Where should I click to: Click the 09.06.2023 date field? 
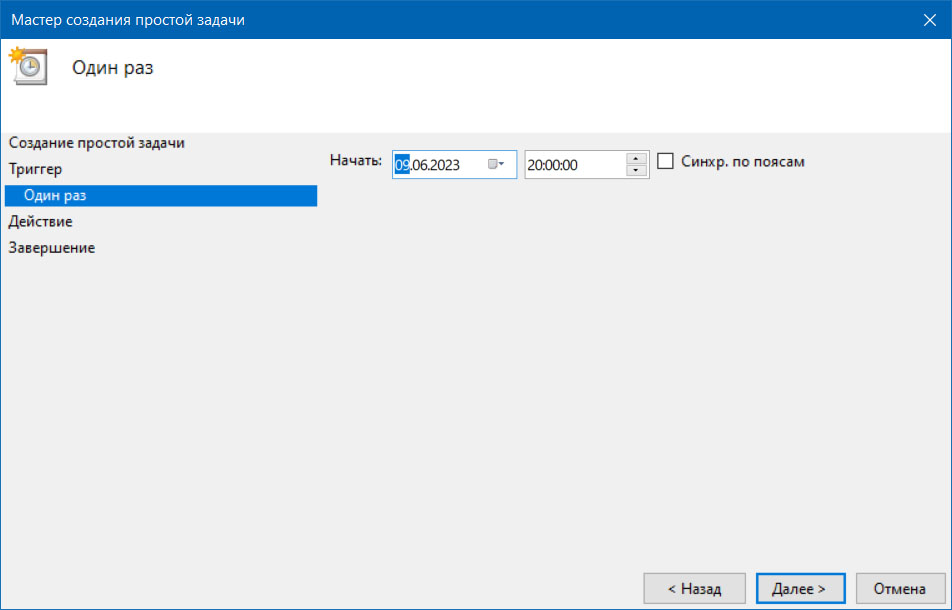[454, 164]
